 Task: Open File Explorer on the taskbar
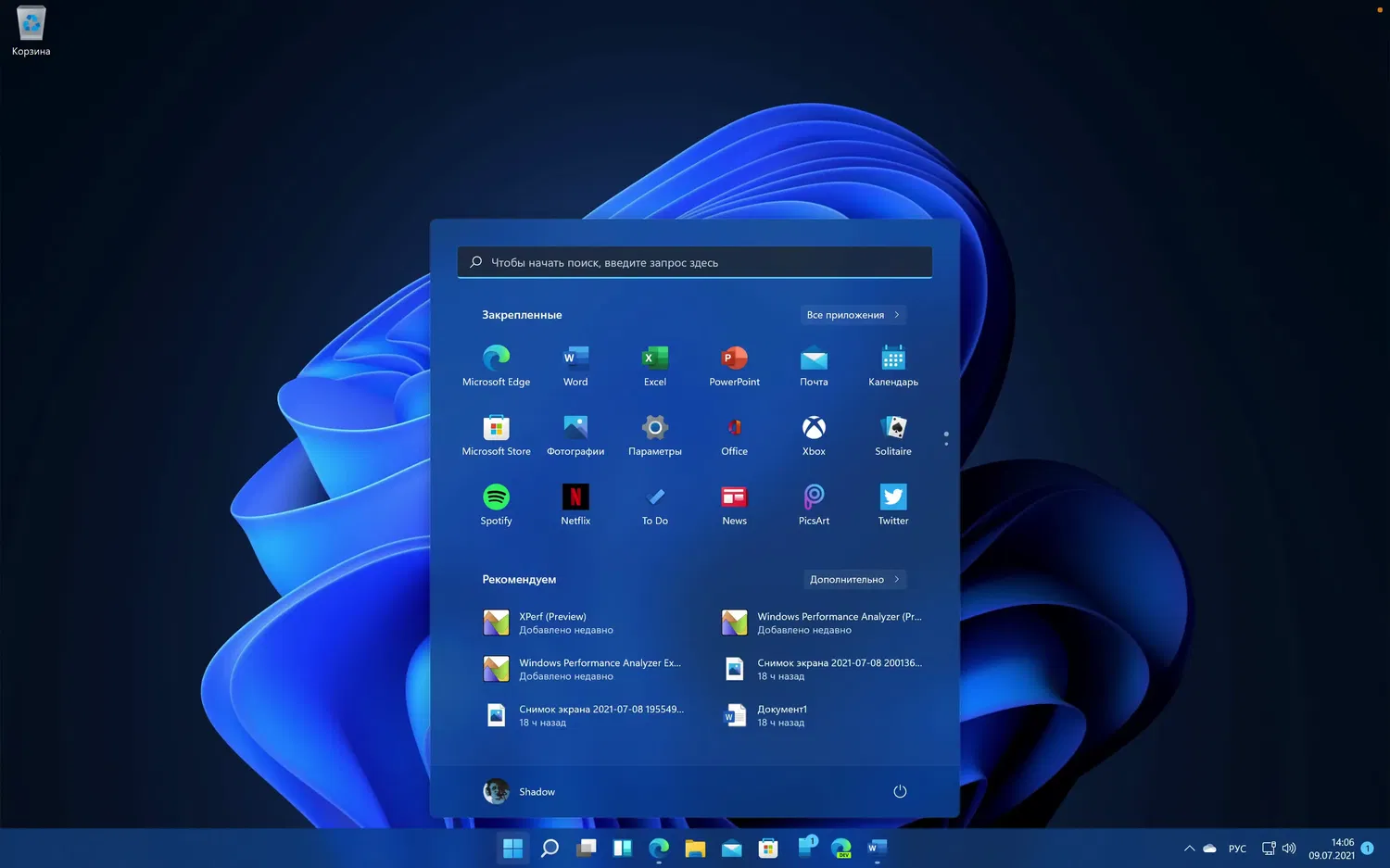coord(695,848)
